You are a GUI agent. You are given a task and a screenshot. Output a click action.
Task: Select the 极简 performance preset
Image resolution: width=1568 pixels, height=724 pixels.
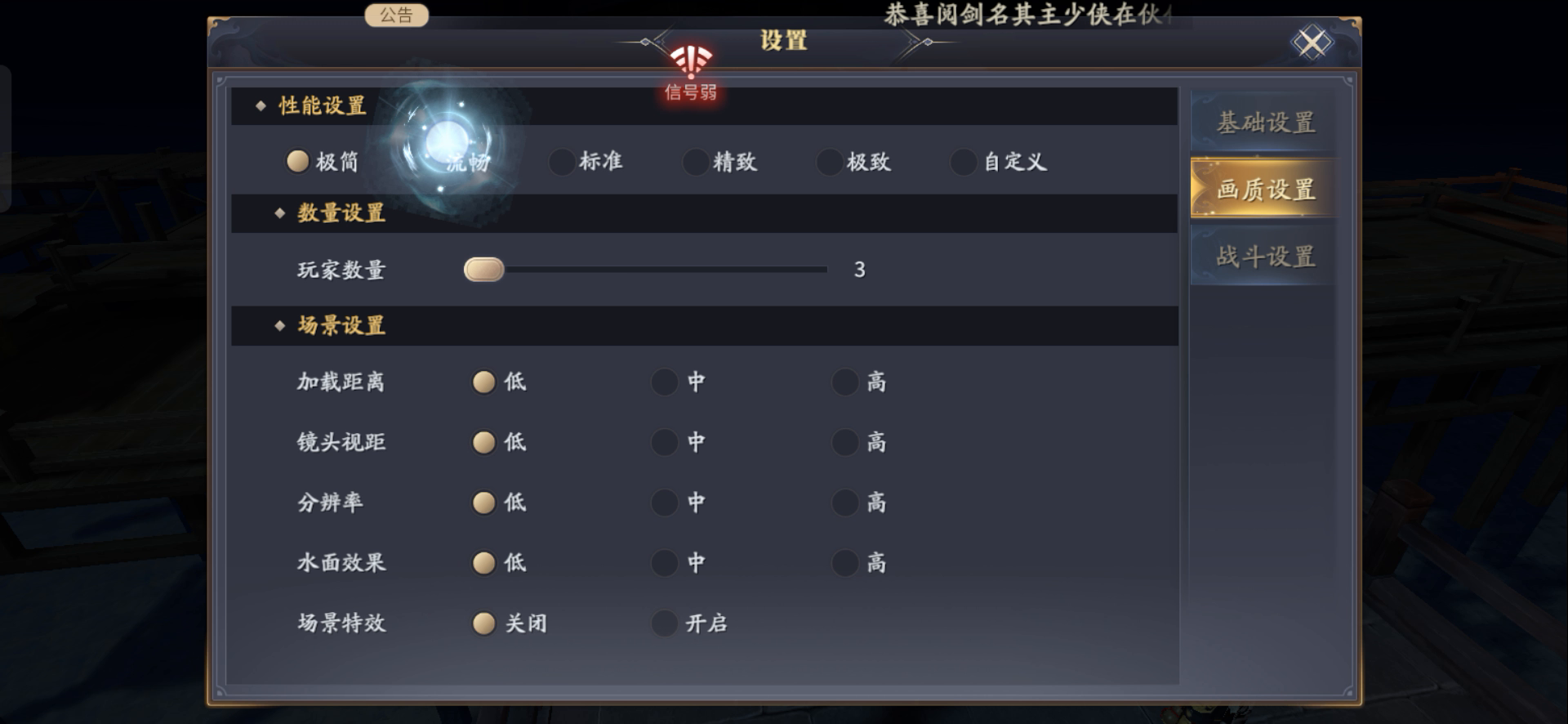322,161
